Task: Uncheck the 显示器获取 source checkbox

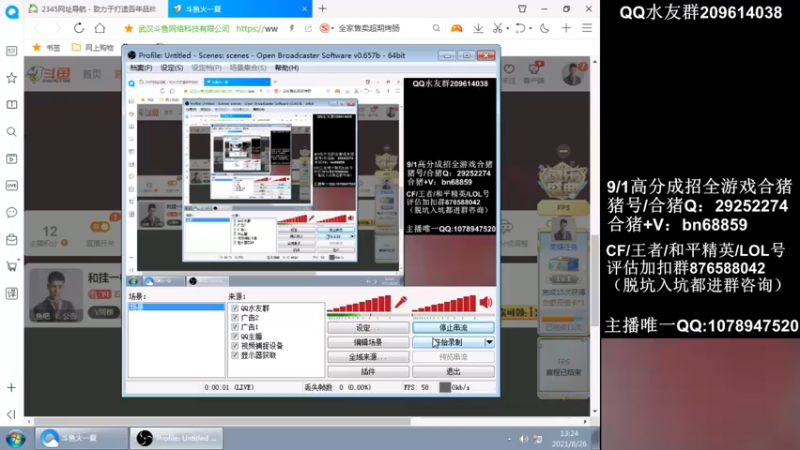Action: (x=235, y=355)
